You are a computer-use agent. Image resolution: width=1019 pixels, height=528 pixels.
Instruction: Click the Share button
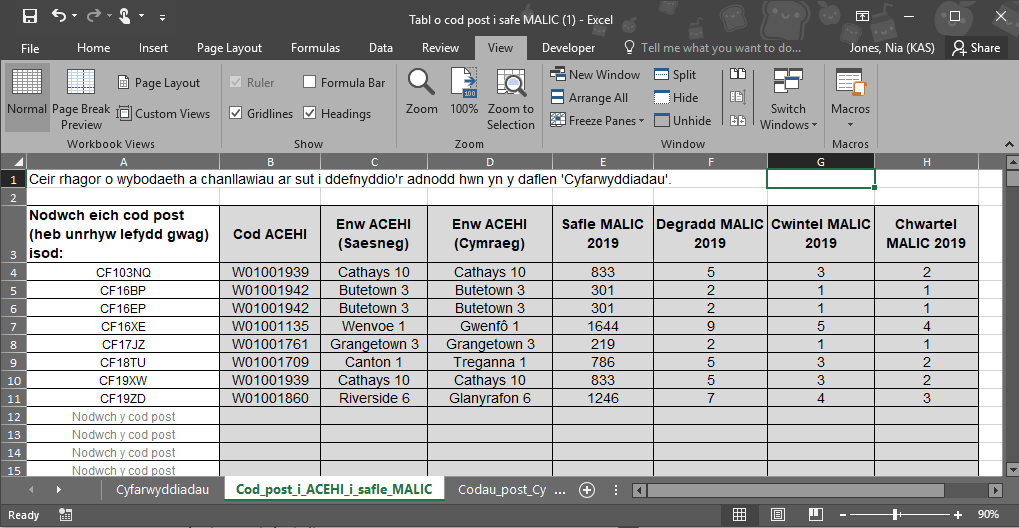pyautogui.click(x=976, y=48)
